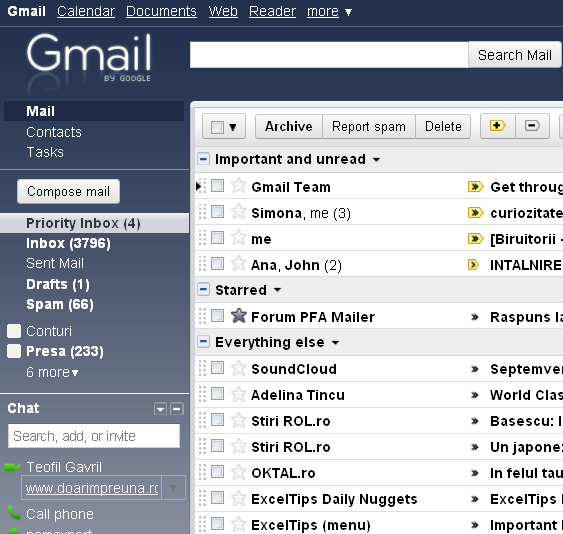Click the Presa label color box
This screenshot has height=534, width=563.
coord(14,351)
